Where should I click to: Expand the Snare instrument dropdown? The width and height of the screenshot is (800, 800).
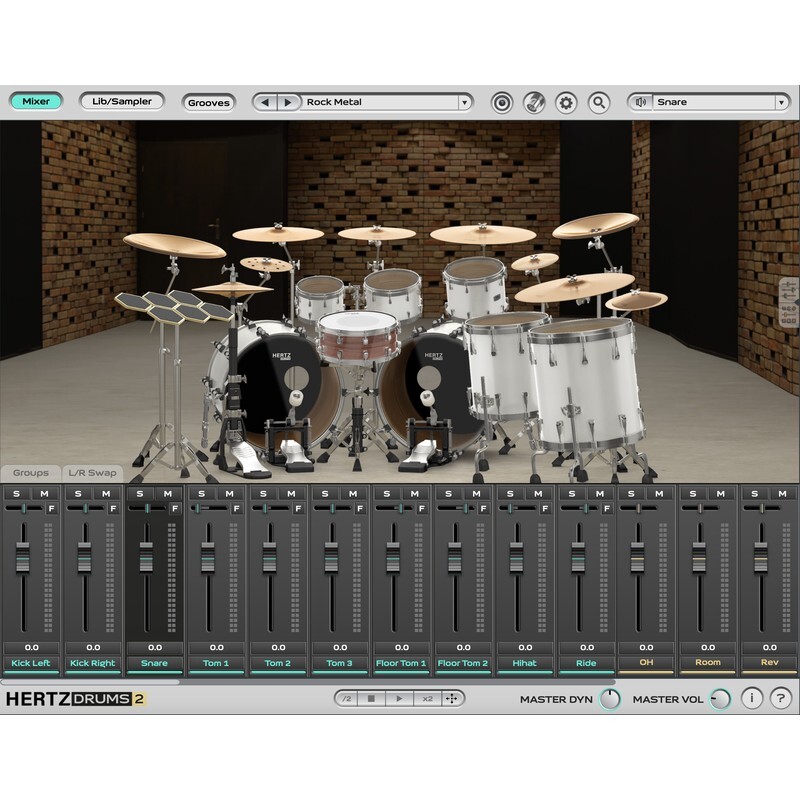781,102
